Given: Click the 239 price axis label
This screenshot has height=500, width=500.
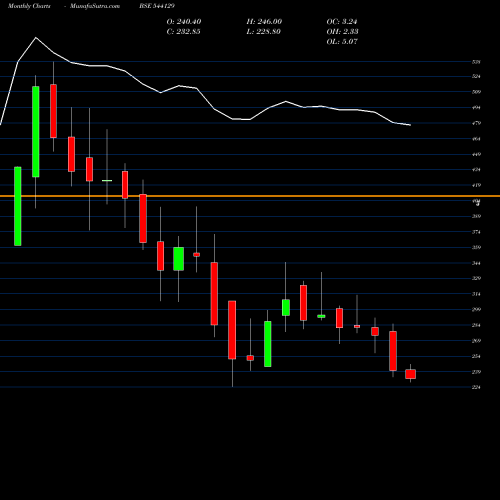Looking at the screenshot, I should tap(476, 372).
